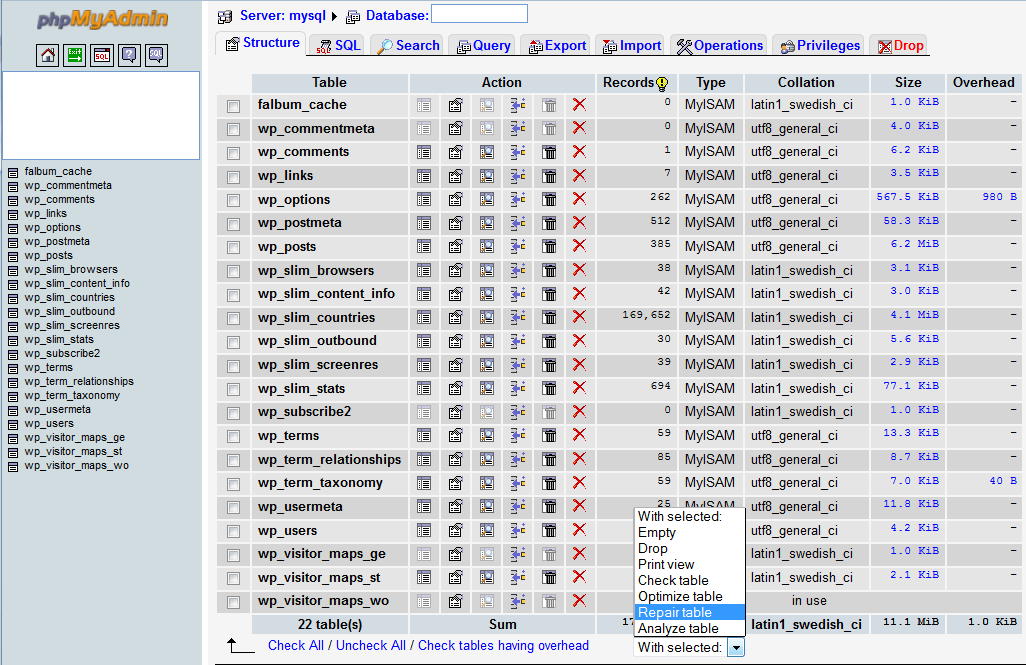Switch to the Export tab

coord(556,46)
